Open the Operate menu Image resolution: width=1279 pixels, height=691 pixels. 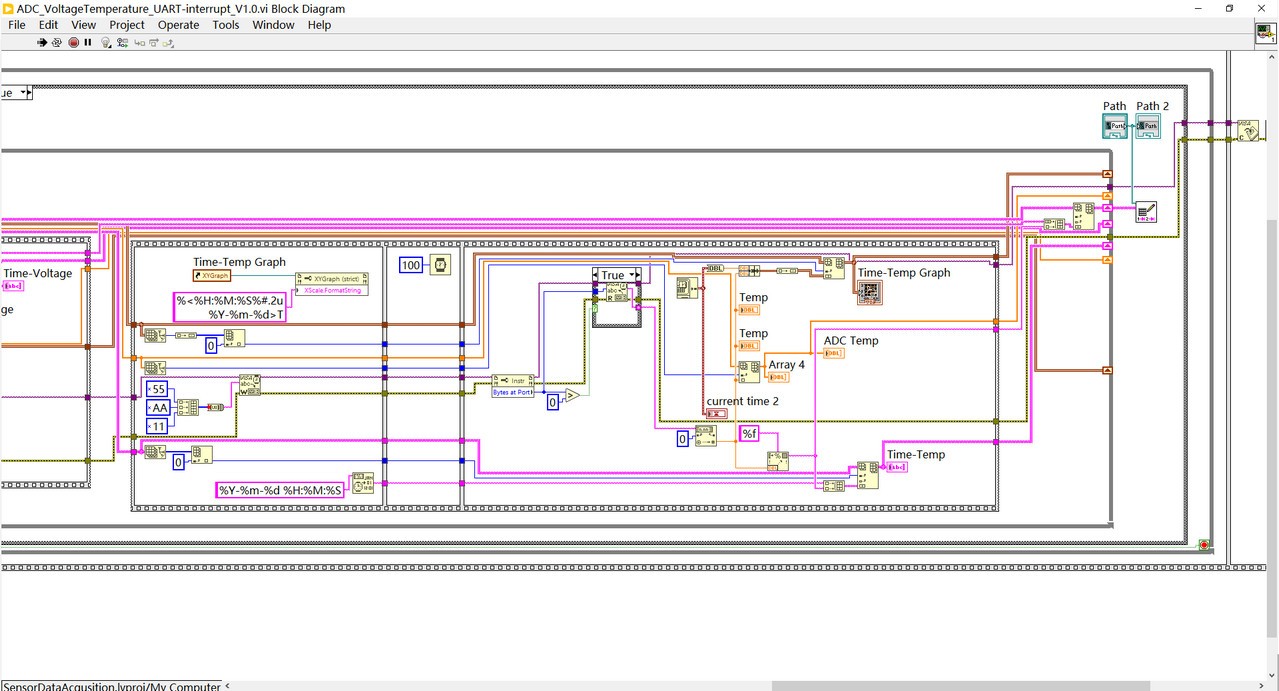[178, 25]
